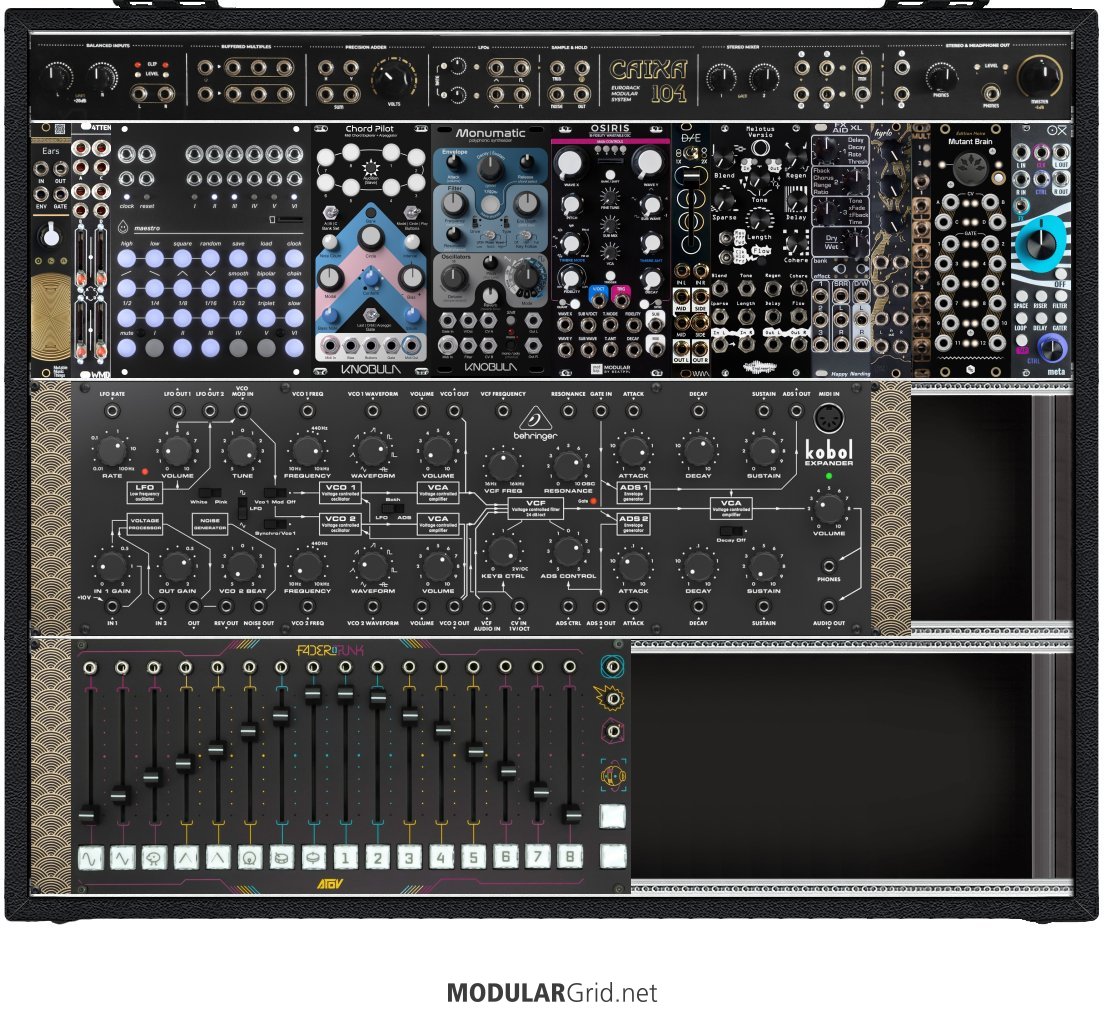Tap the Maestro 'mute' button
The image size is (1106, 1014).
[x=126, y=348]
